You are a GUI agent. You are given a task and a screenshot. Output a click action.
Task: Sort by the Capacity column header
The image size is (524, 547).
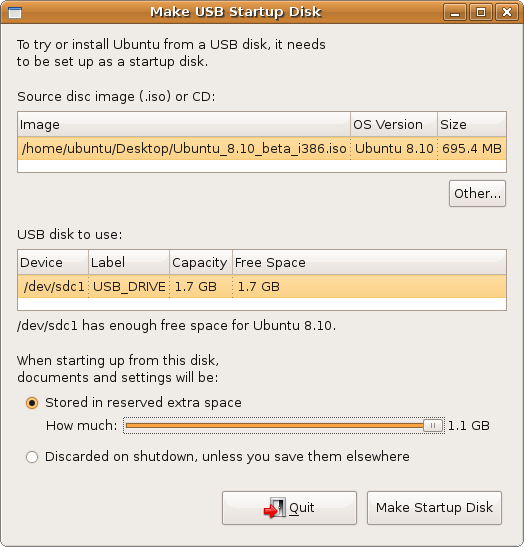(x=201, y=262)
